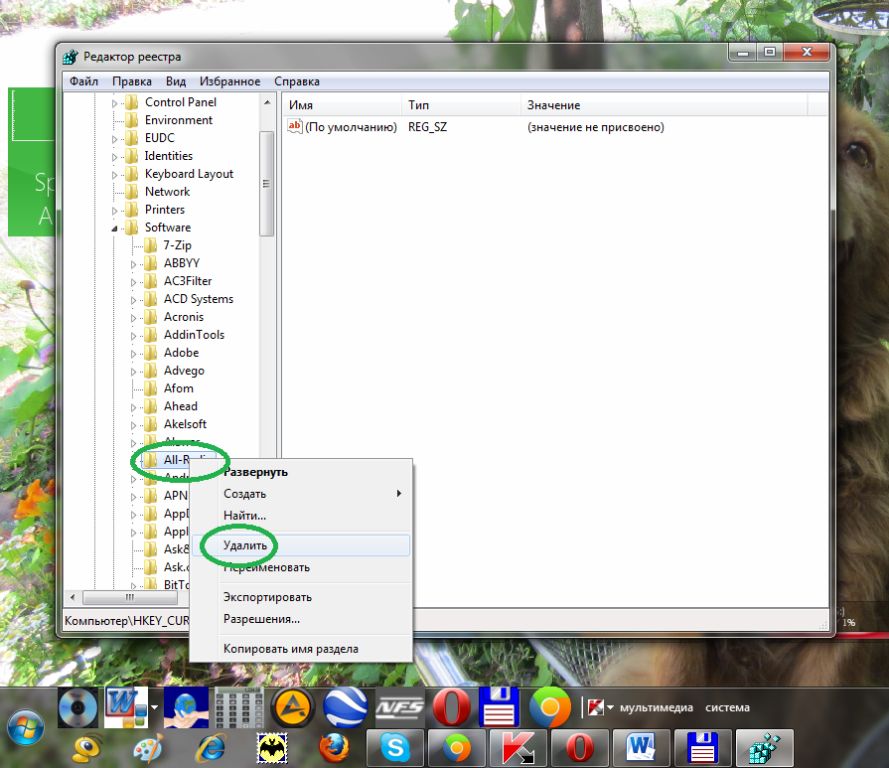889x768 pixels.
Task: Click the 'ab' icon of the default value
Action: [x=295, y=127]
